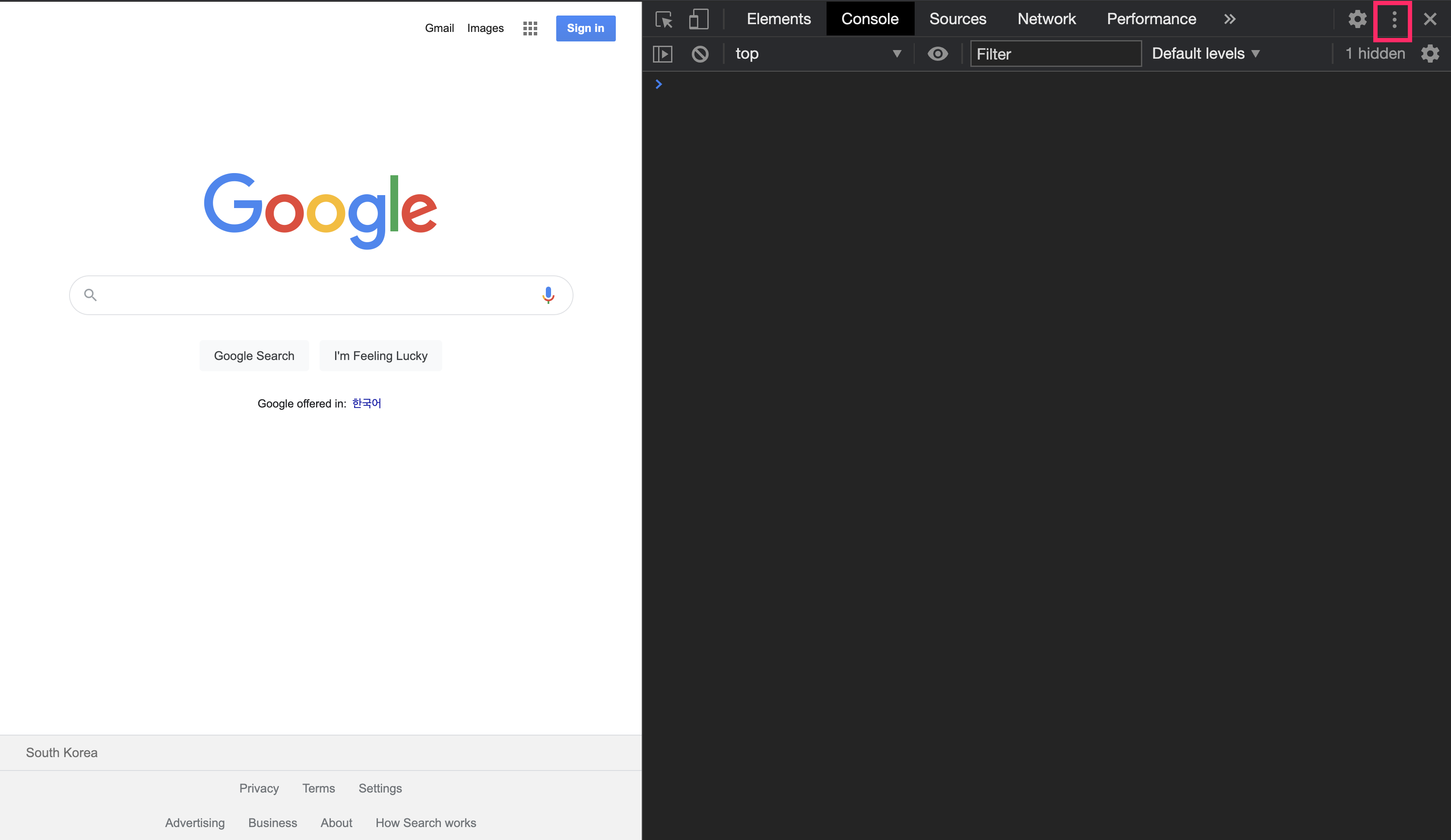Click the voice search microphone icon
Viewport: 1451px width, 840px height.
548,294
